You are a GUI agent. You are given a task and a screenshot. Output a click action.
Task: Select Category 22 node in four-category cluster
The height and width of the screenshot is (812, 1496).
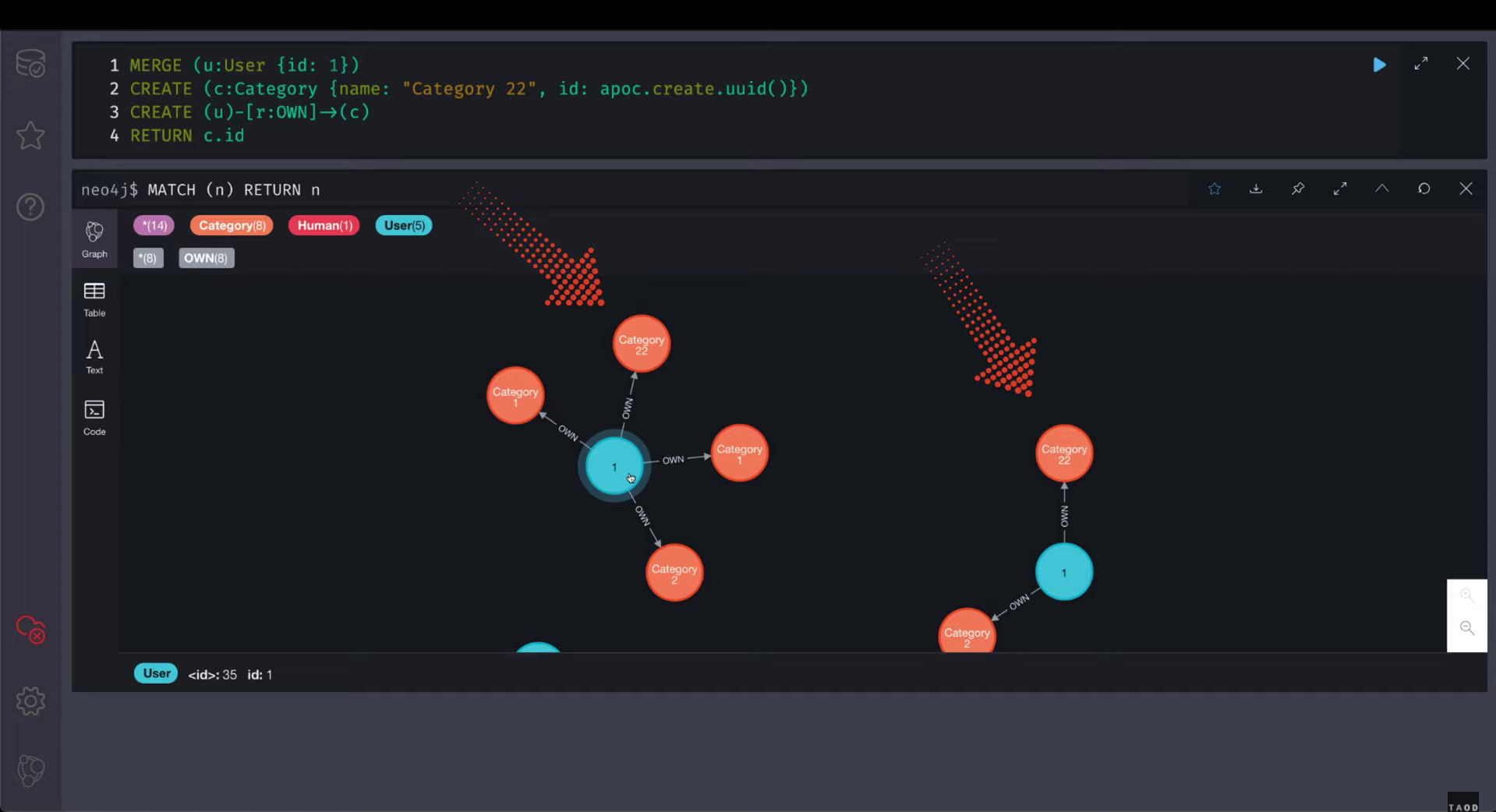tap(642, 344)
